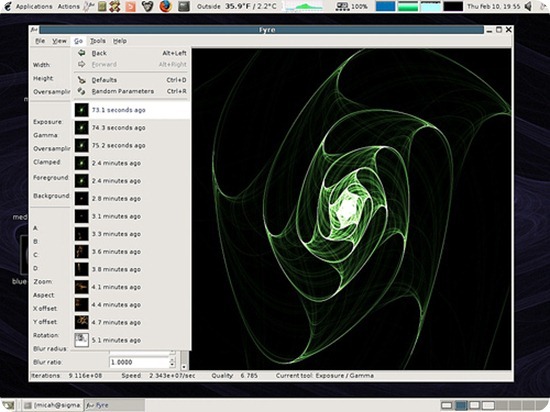Open the Actions menu in top panel

68,6
